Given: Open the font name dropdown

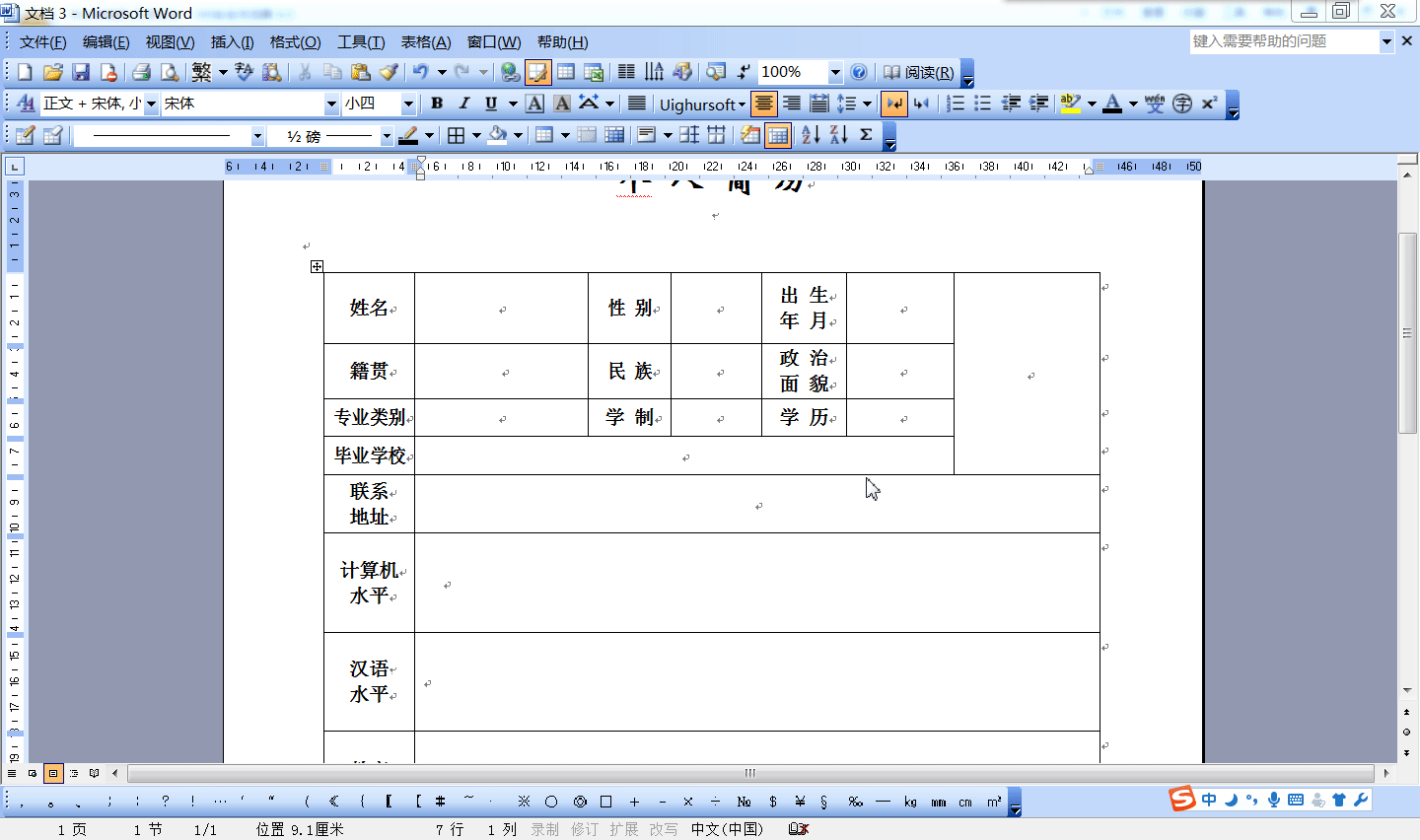Looking at the screenshot, I should point(331,104).
